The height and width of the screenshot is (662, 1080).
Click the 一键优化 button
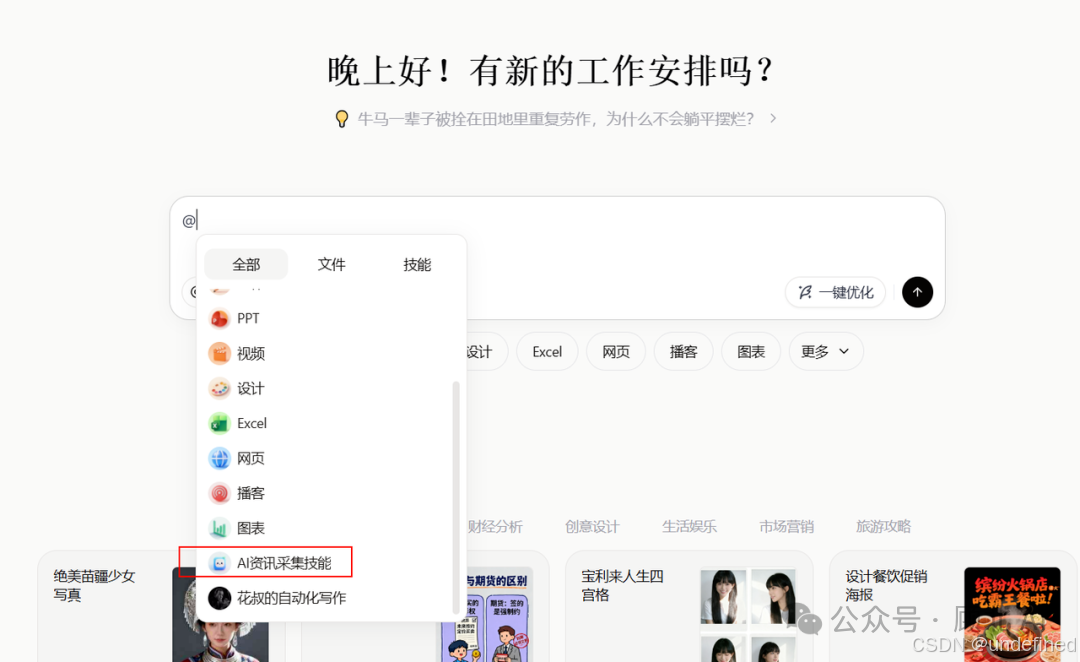point(835,292)
